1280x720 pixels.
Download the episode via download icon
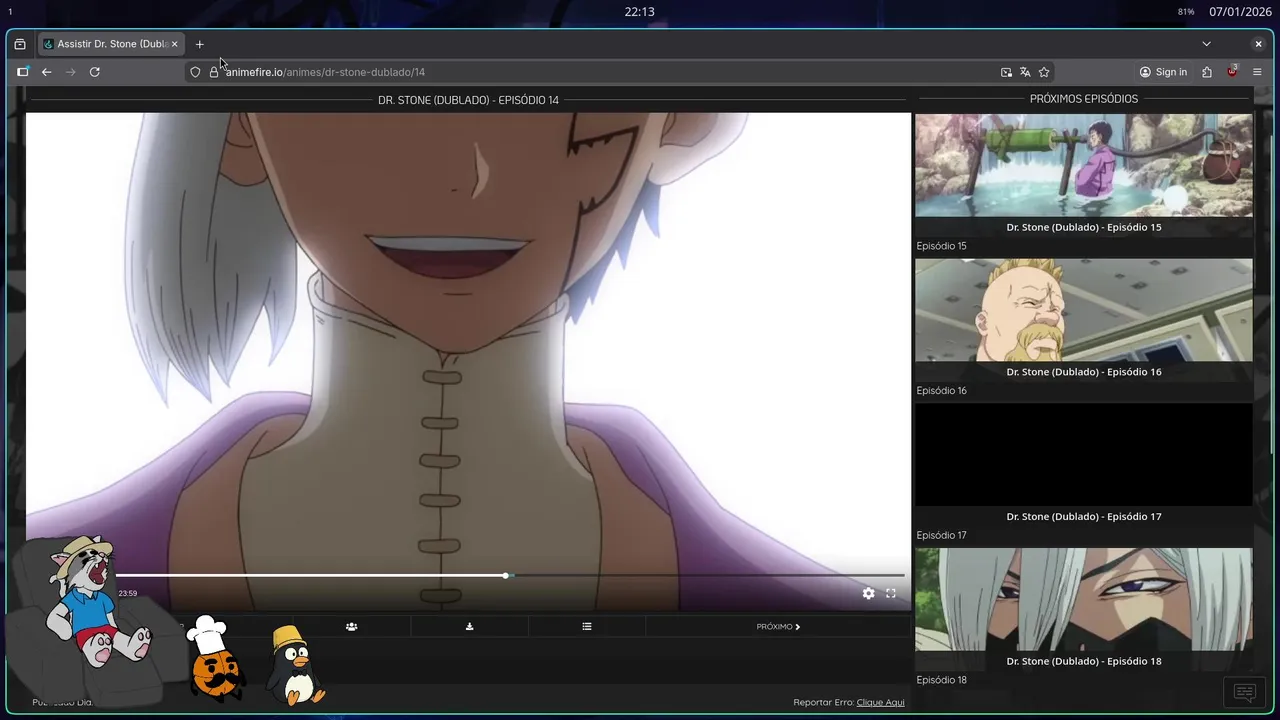(469, 626)
